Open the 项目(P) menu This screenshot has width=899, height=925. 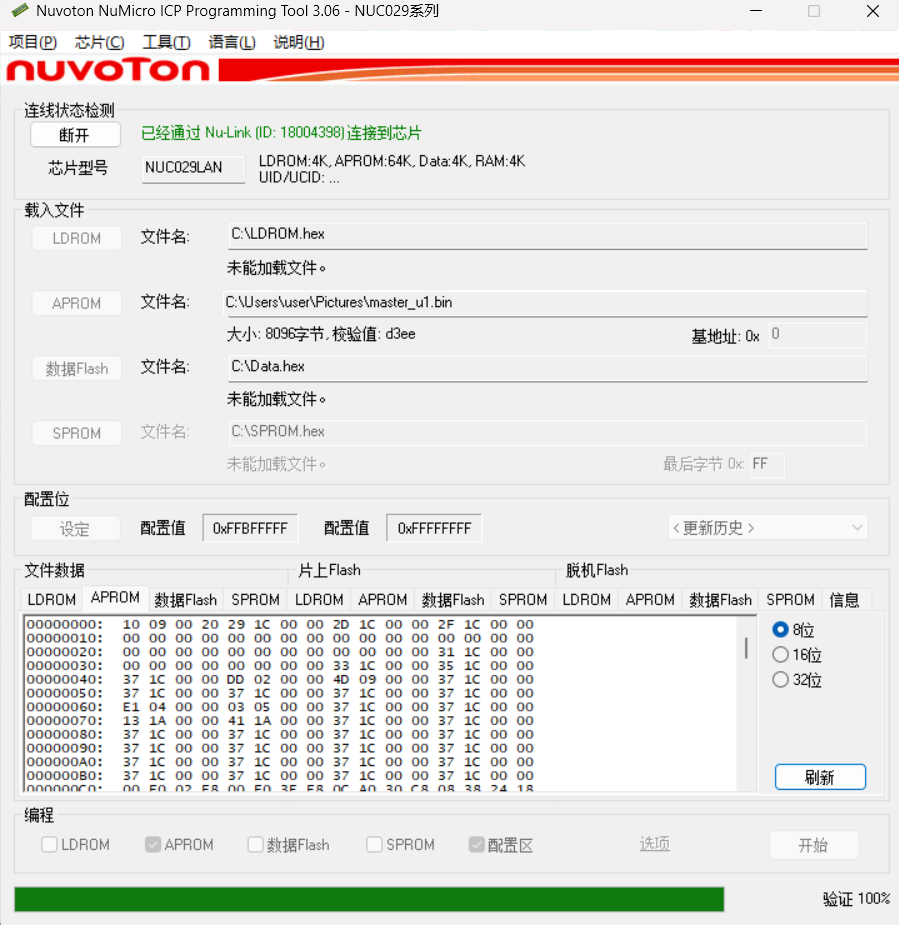point(33,42)
